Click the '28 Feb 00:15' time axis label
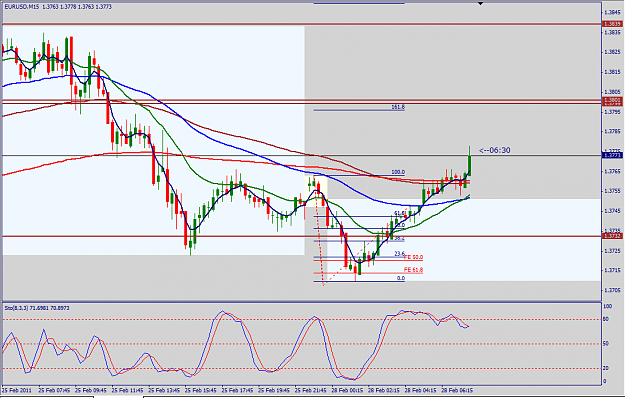The image size is (625, 398). 348,390
